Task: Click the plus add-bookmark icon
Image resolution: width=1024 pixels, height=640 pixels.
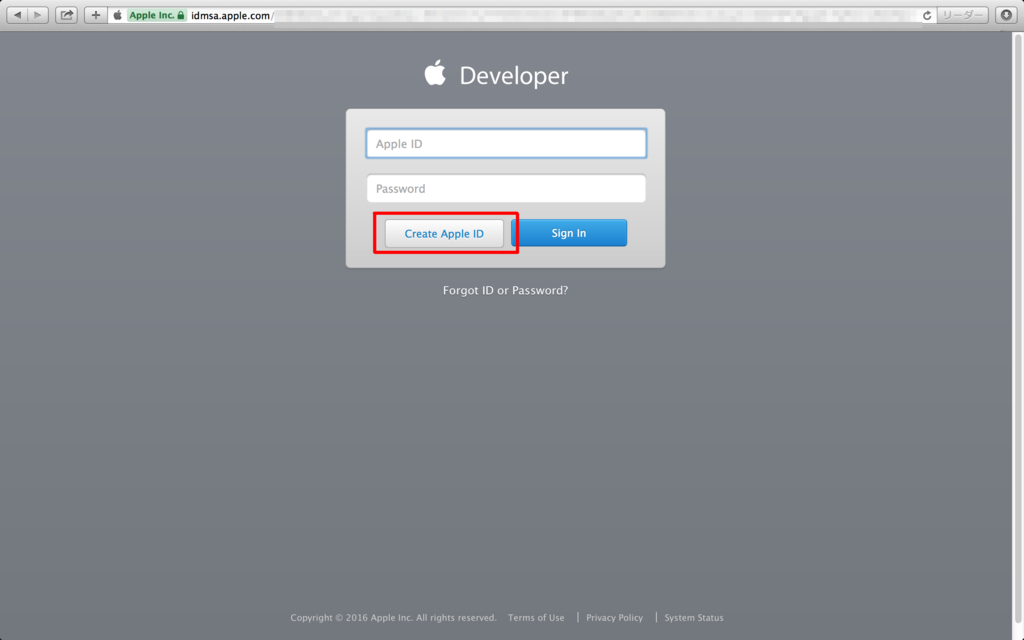Action: pos(95,15)
